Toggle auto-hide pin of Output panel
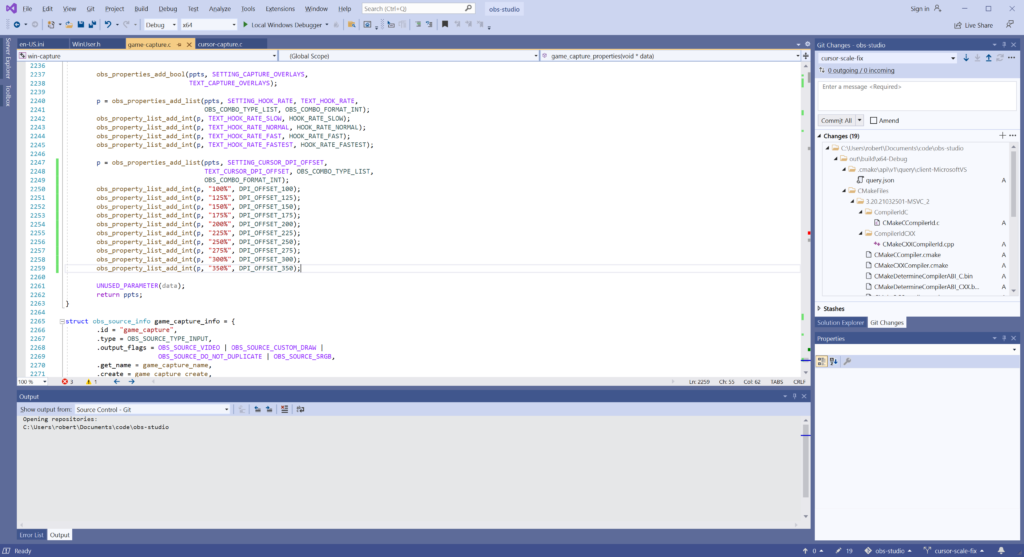Image resolution: width=1024 pixels, height=557 pixels. click(x=794, y=396)
